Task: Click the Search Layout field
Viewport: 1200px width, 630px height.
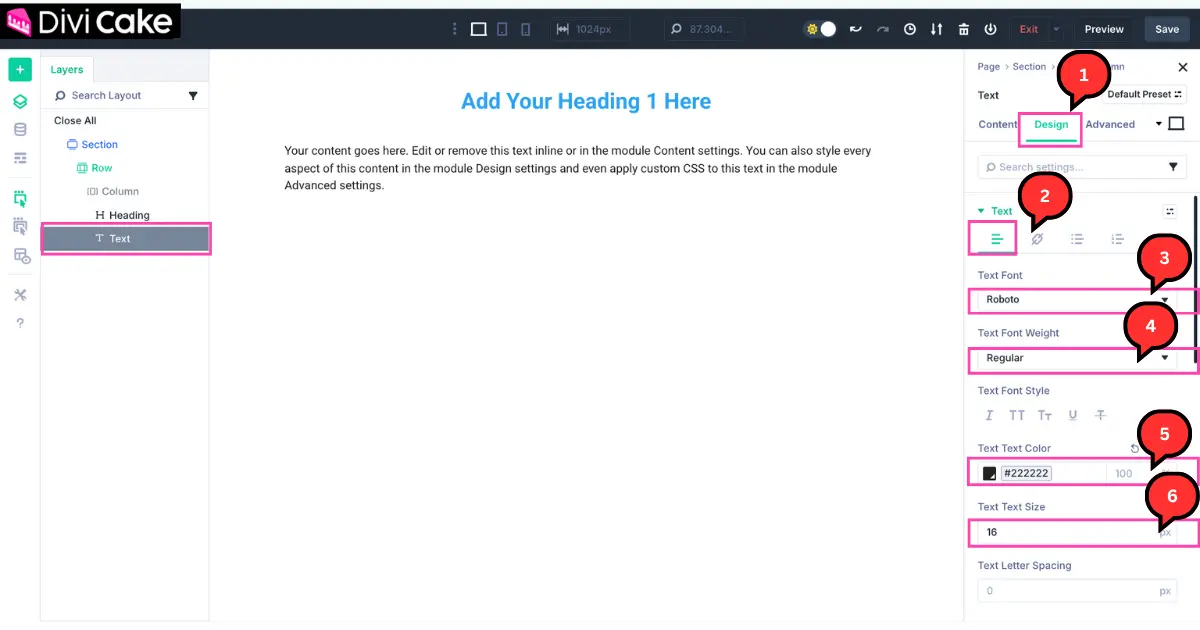Action: 115,96
